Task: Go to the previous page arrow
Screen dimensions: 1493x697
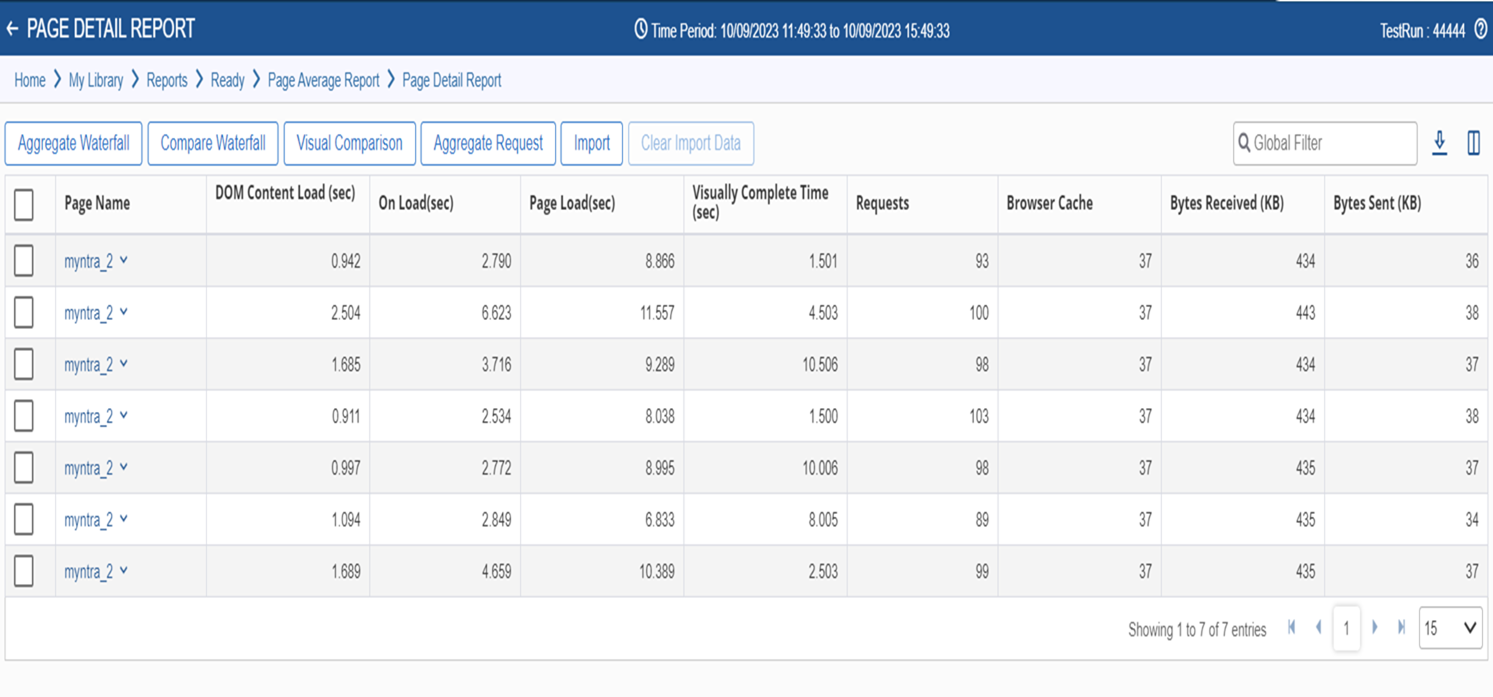Action: [1319, 627]
